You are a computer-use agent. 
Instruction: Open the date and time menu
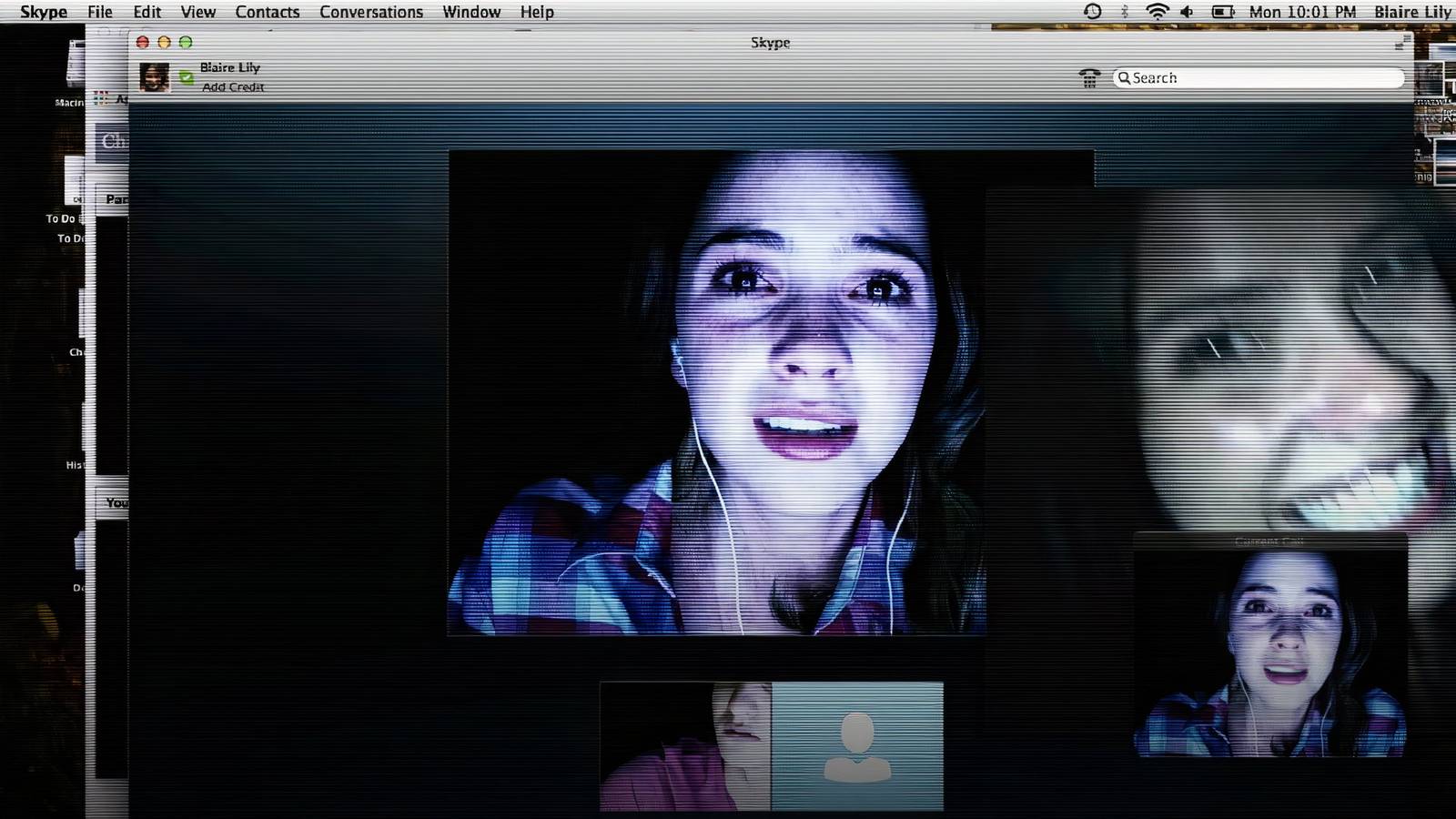click(1302, 12)
